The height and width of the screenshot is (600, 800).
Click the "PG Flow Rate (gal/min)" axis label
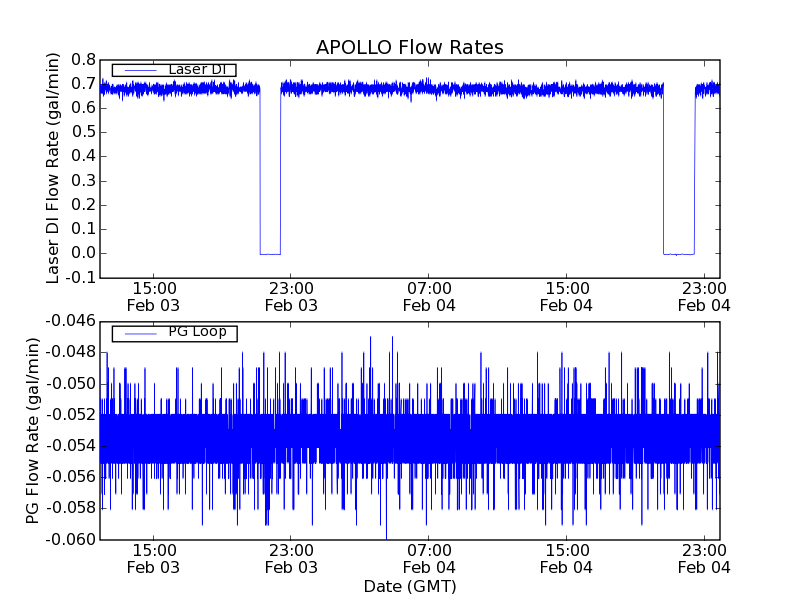(32, 431)
